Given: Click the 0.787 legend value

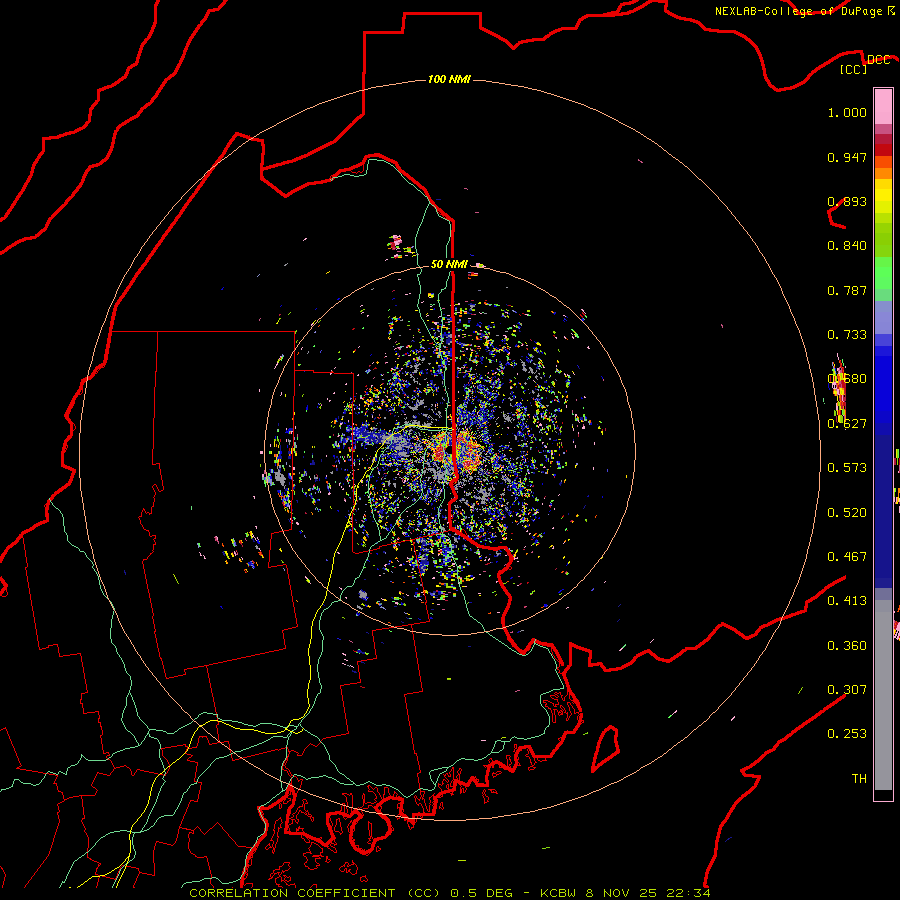Looking at the screenshot, I should coord(847,290).
